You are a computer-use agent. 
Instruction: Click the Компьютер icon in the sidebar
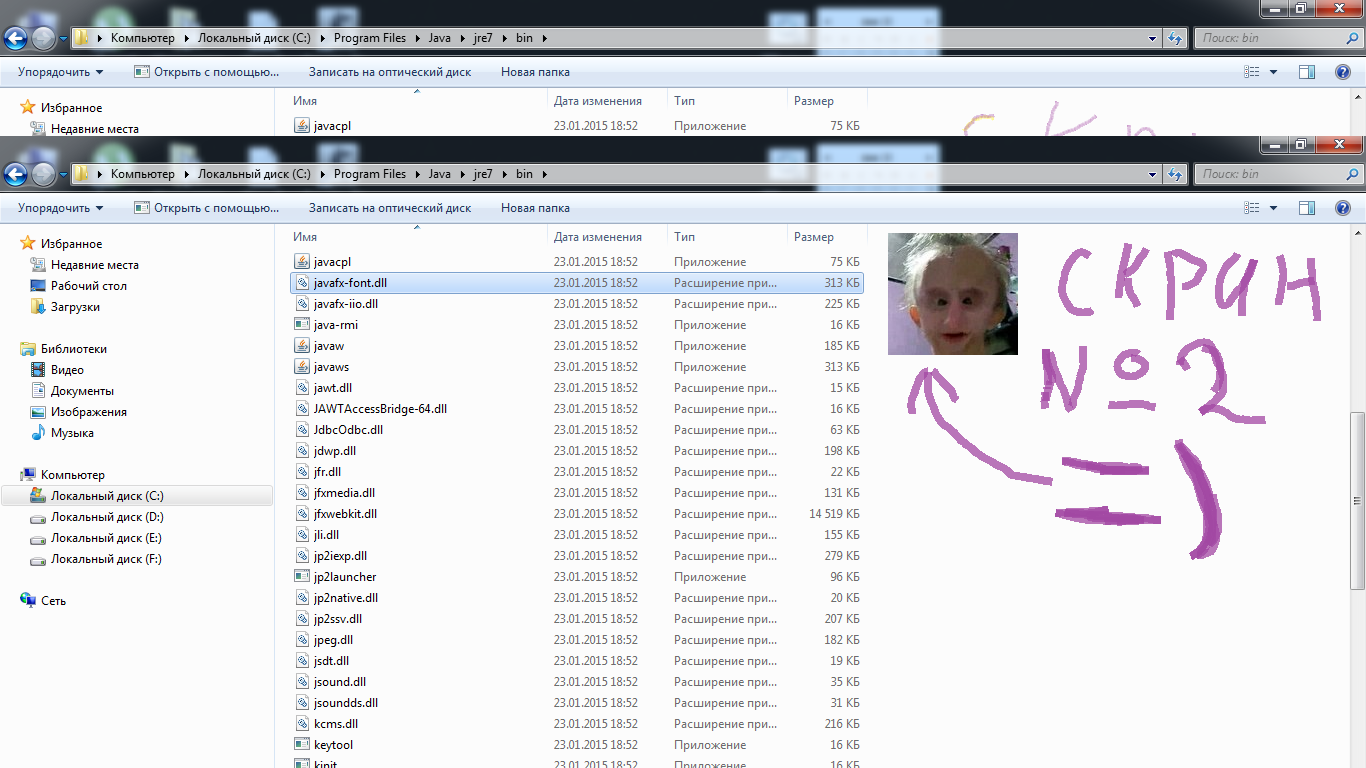click(x=28, y=475)
